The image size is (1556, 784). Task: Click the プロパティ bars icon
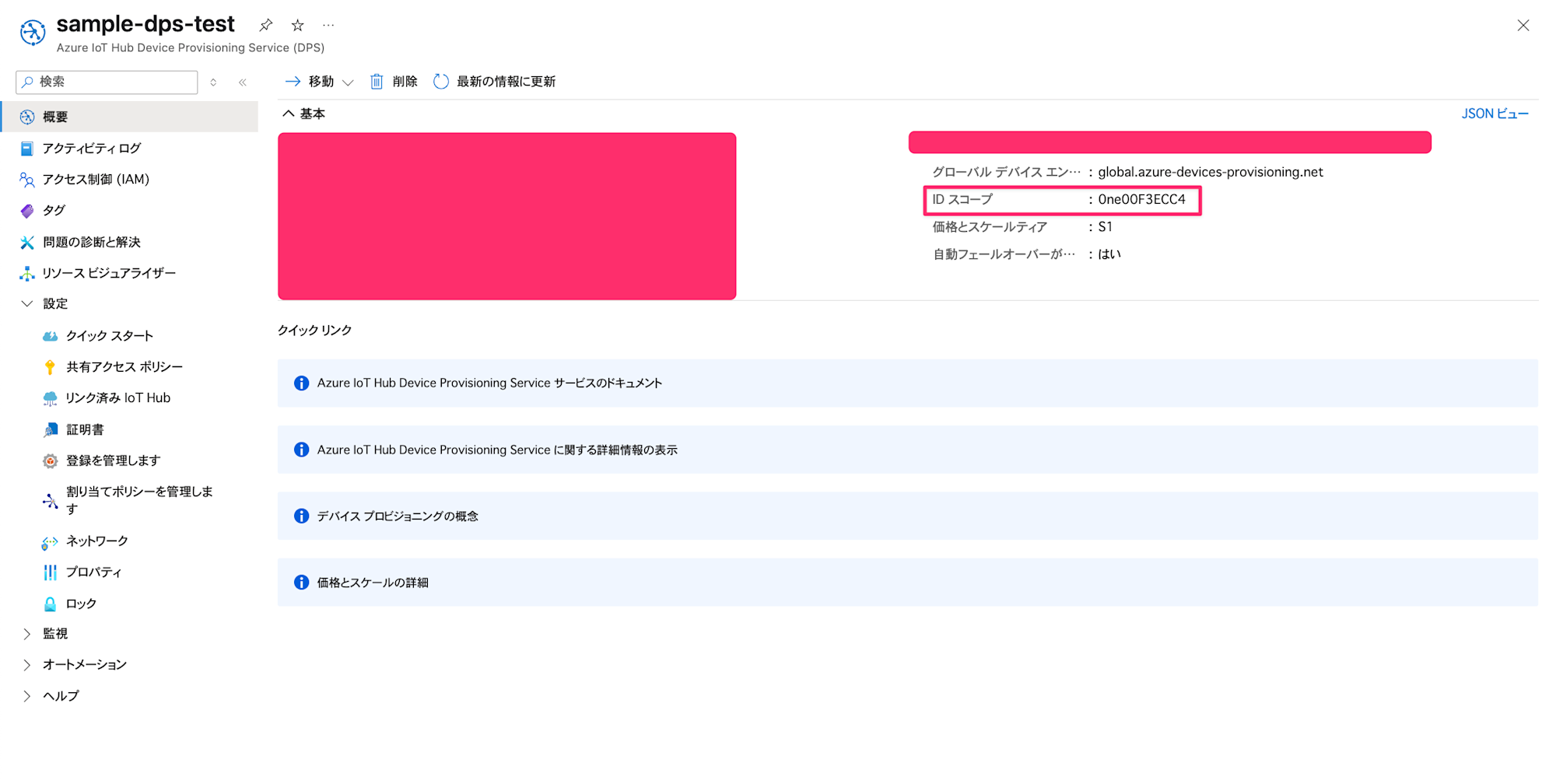click(x=50, y=572)
